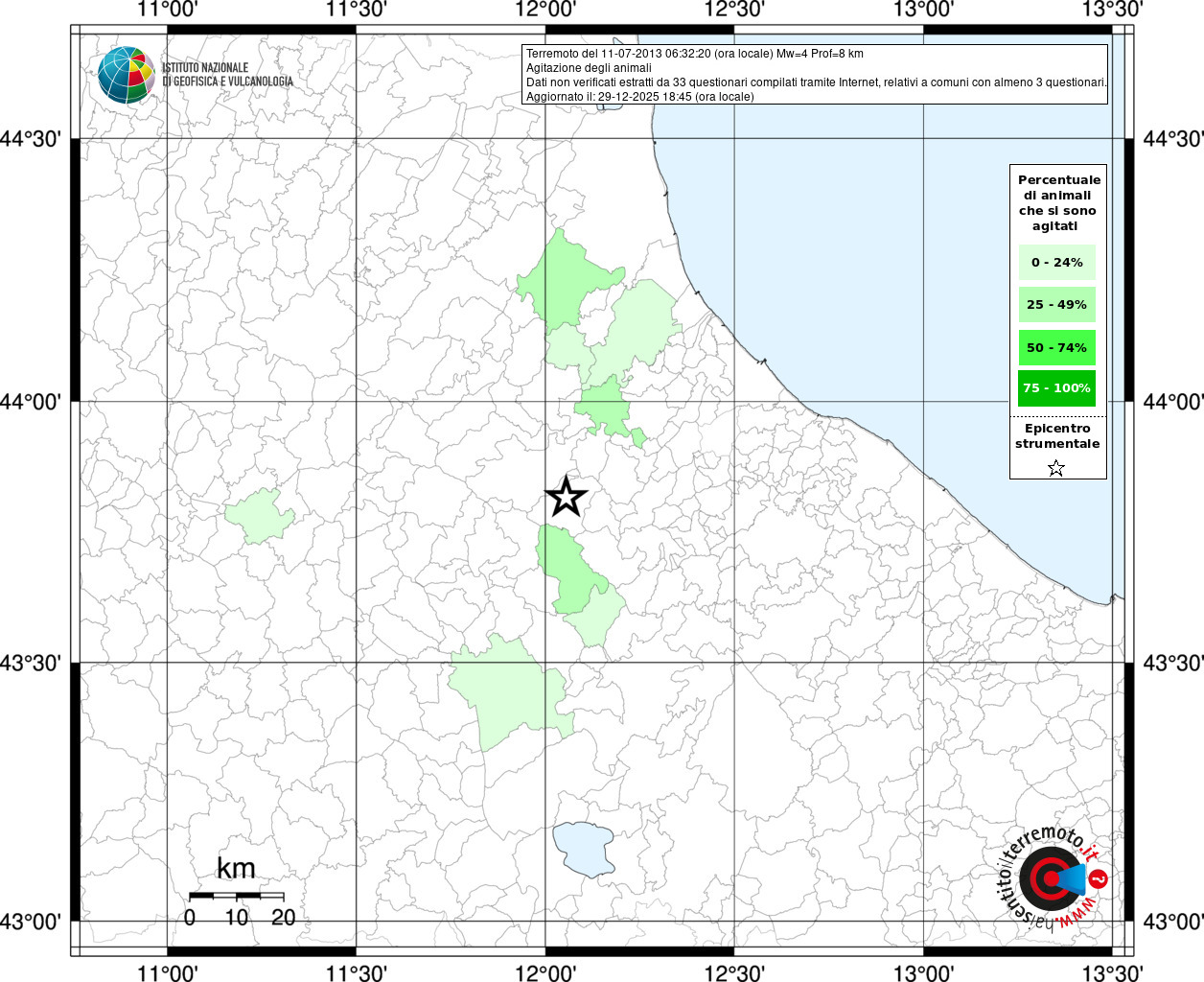
Task: Select the 75 - 100% legend swatch
Action: pyautogui.click(x=1056, y=388)
